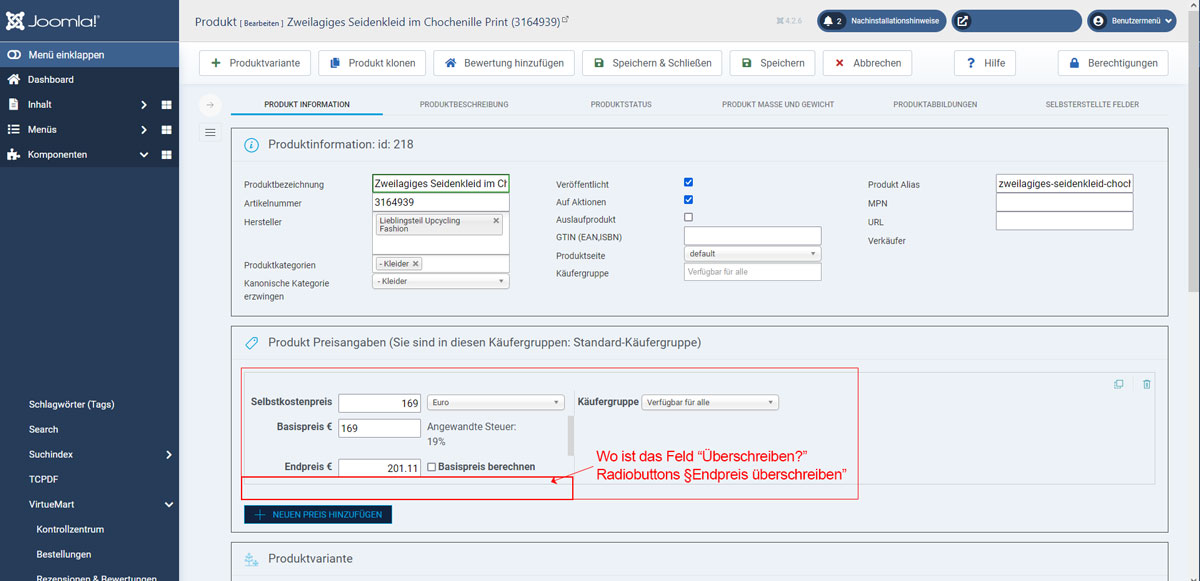Open the Produktabbildungen tab
The width and height of the screenshot is (1200, 581).
click(935, 104)
